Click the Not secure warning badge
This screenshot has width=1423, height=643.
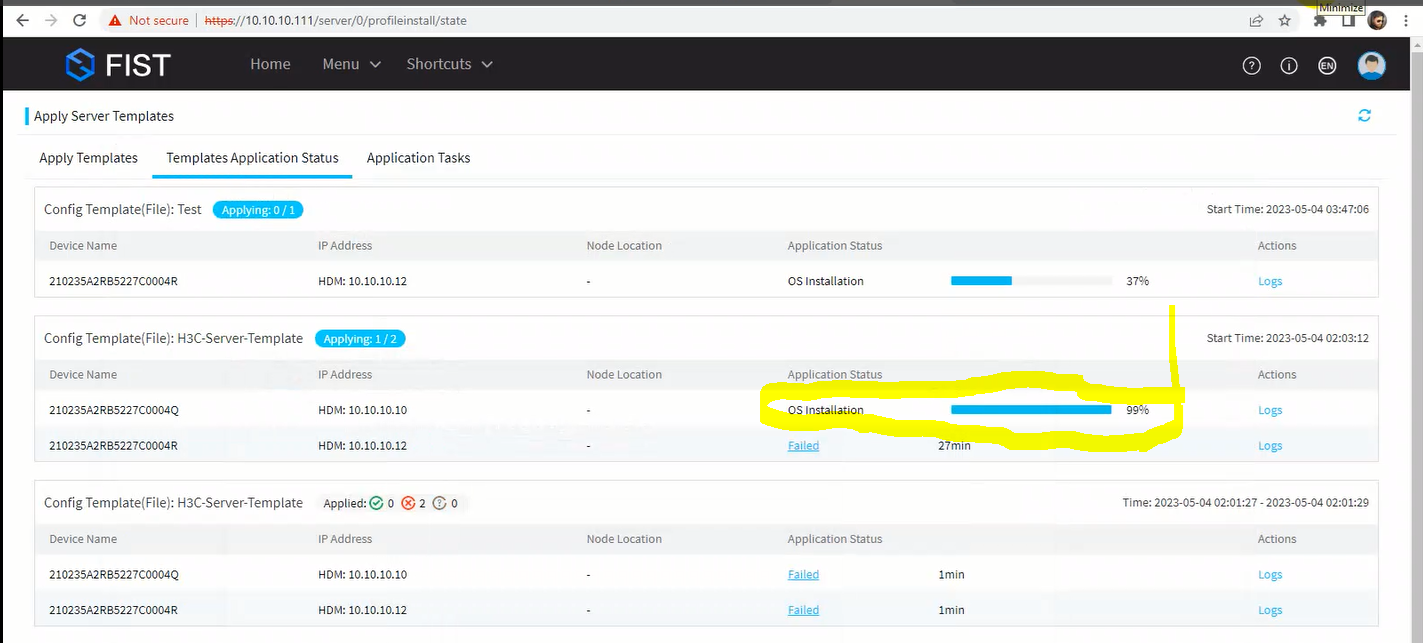[148, 20]
